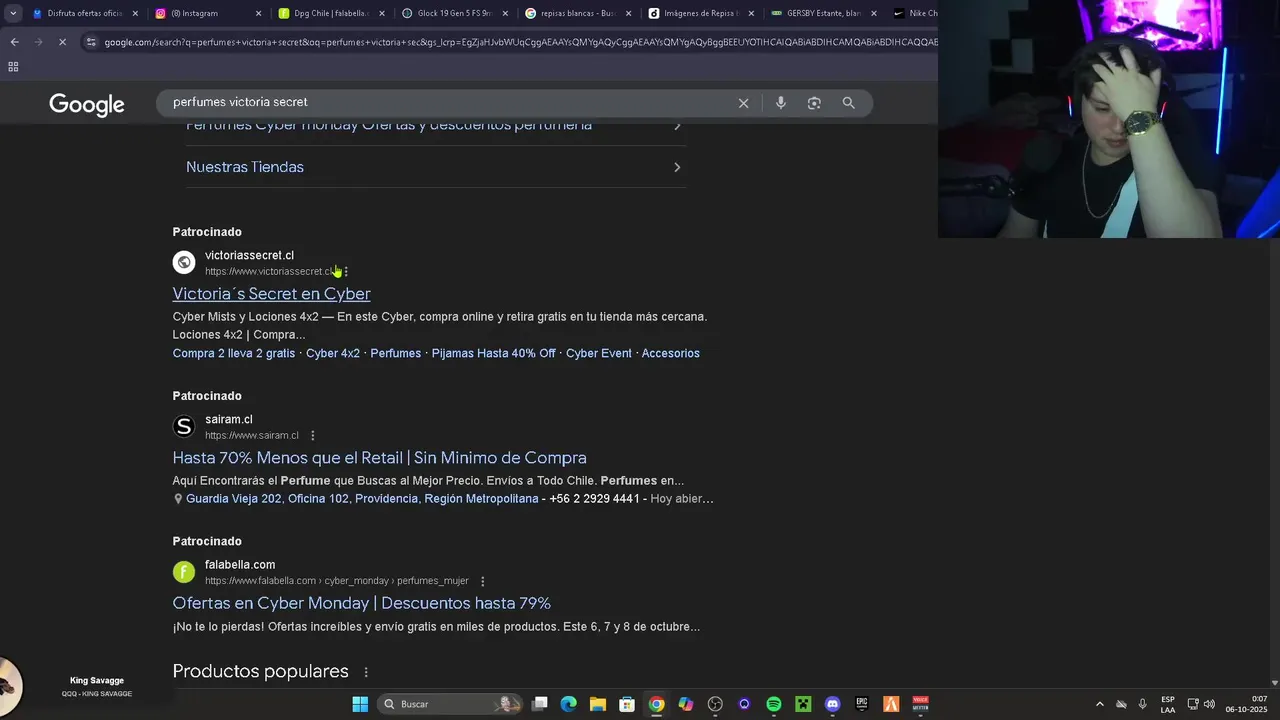The image size is (1280, 720).
Task: Open Compra 2 lleva 2 gratis sitelink
Action: (234, 353)
